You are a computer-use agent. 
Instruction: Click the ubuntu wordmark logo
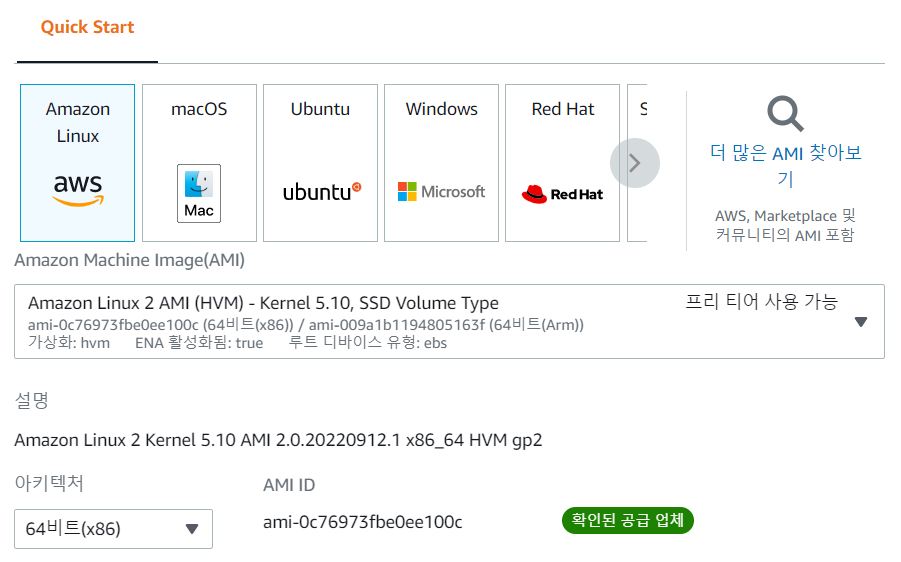(322, 192)
